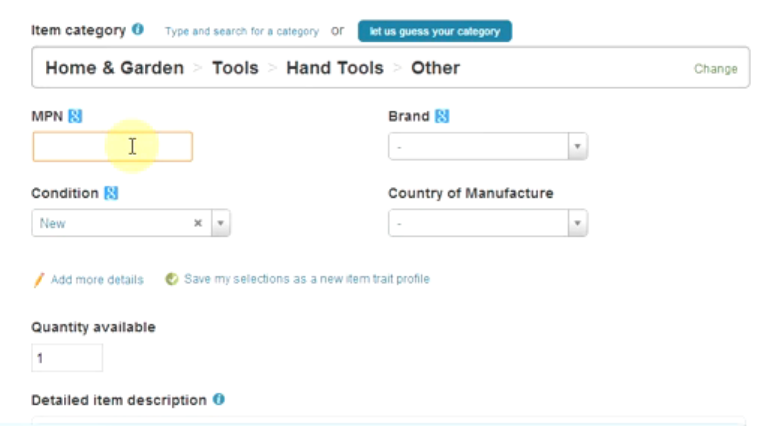Screen dimensions: 781x426
Task: Click Type and search for a category
Action: click(x=241, y=31)
